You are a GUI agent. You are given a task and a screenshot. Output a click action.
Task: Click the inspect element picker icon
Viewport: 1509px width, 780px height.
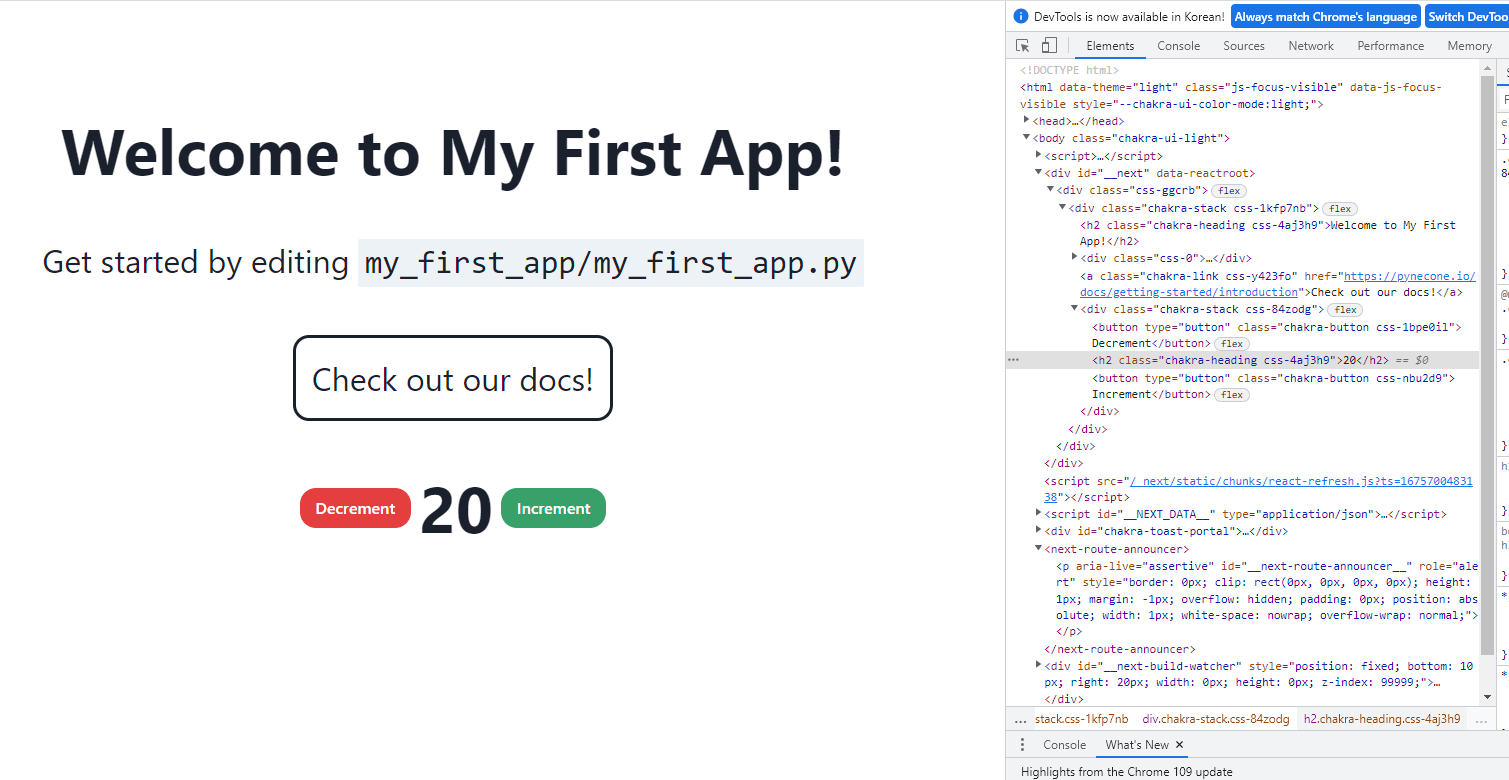click(x=1022, y=46)
